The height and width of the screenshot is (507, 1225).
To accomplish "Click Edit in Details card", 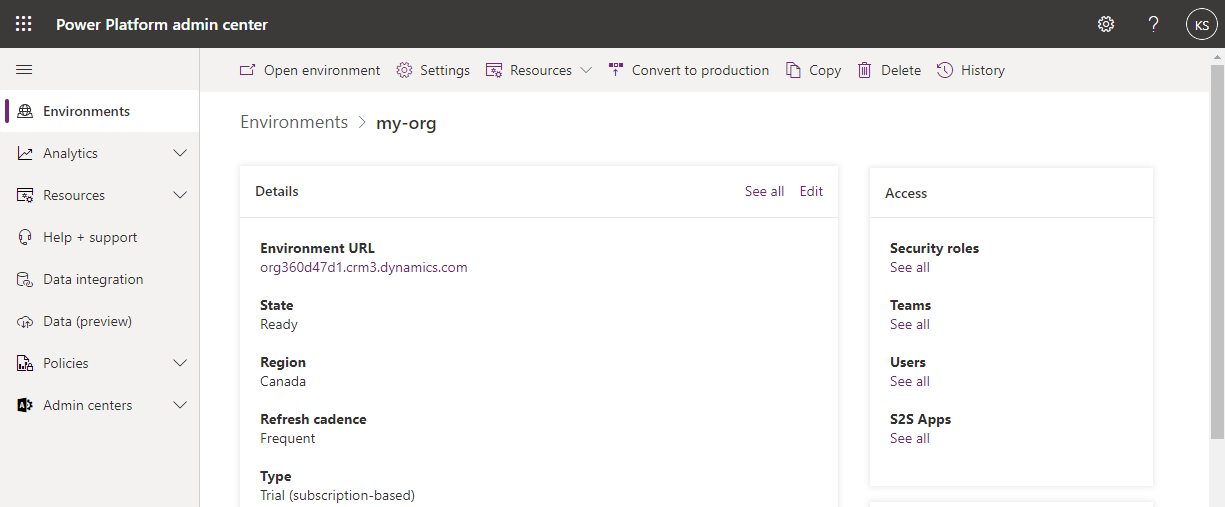I will pyautogui.click(x=811, y=191).
